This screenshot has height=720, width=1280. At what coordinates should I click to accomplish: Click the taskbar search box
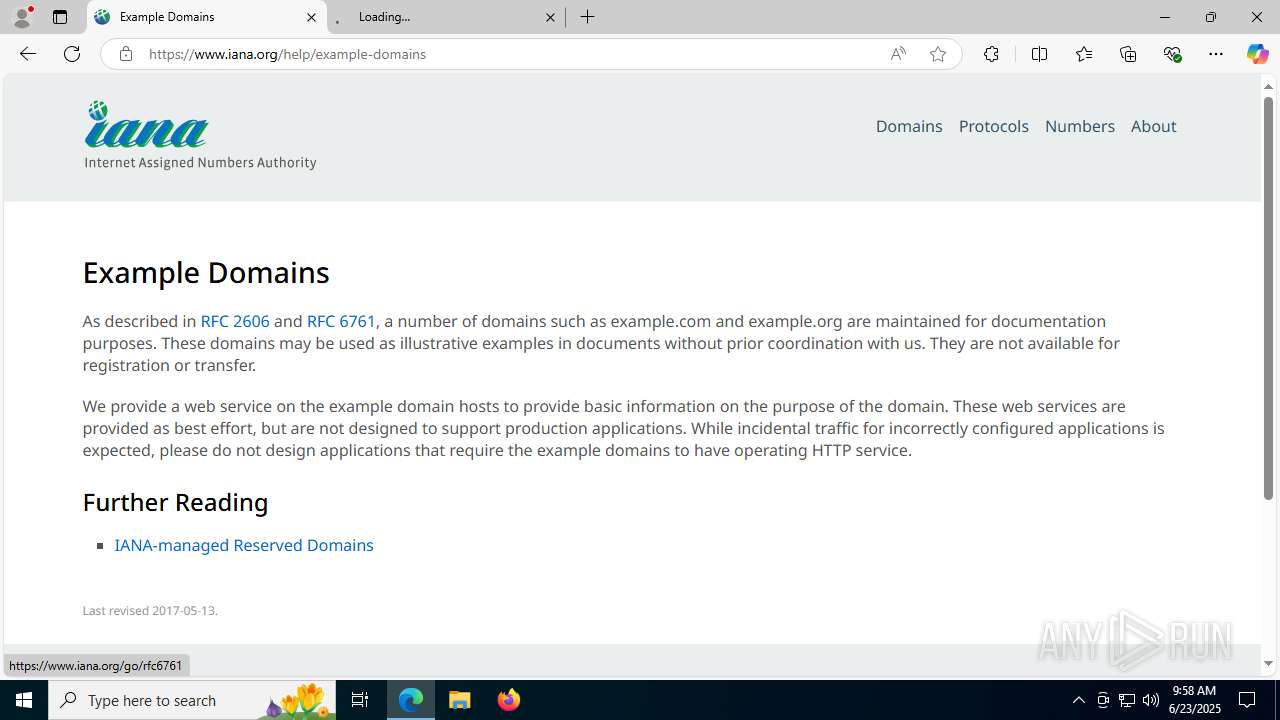click(x=192, y=700)
